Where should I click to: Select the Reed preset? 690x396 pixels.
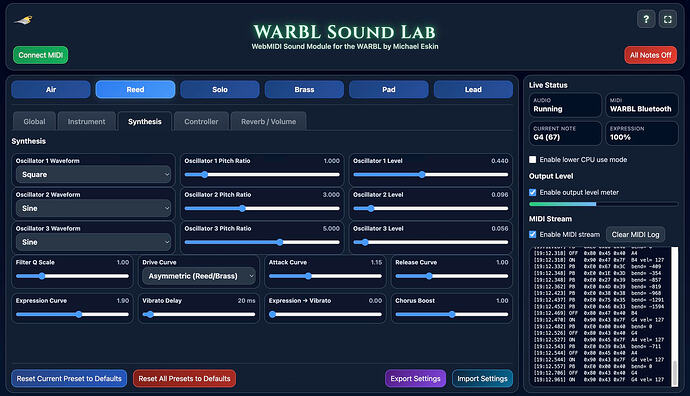(x=135, y=89)
